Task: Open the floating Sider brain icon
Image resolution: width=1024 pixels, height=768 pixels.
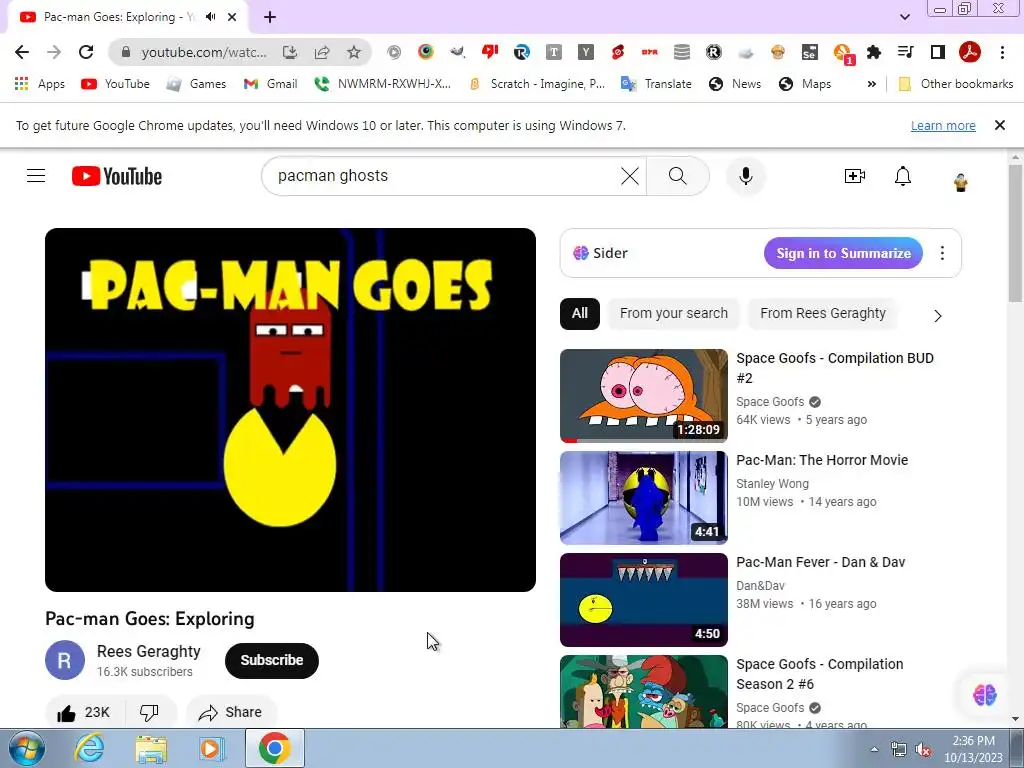Action: pyautogui.click(x=984, y=695)
